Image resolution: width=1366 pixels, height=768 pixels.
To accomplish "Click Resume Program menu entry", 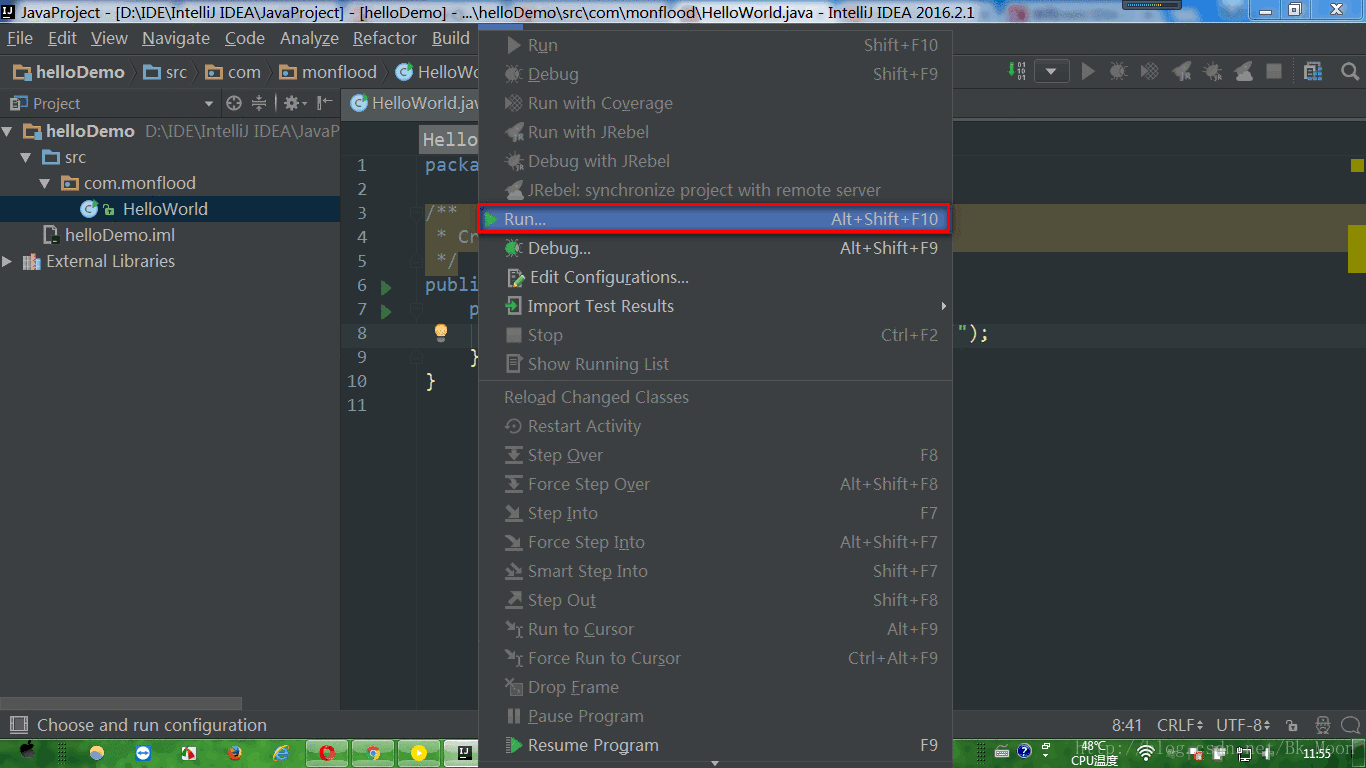I will (715, 745).
